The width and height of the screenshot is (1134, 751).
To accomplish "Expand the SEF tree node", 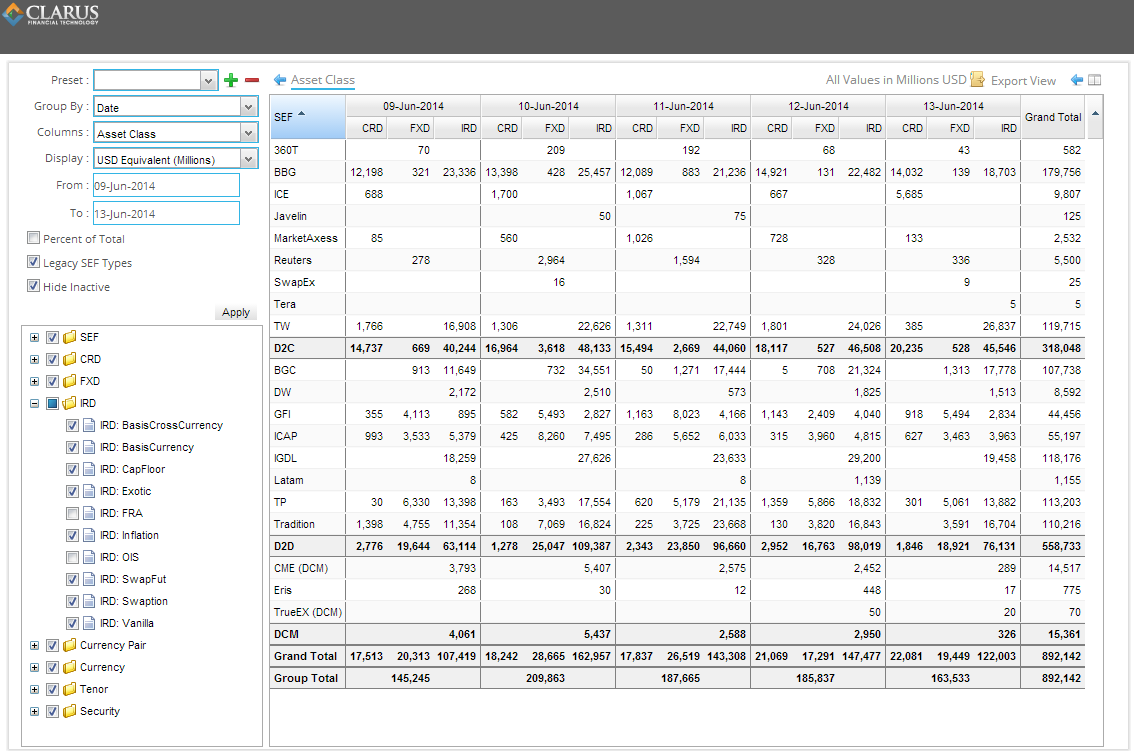I will point(34,337).
